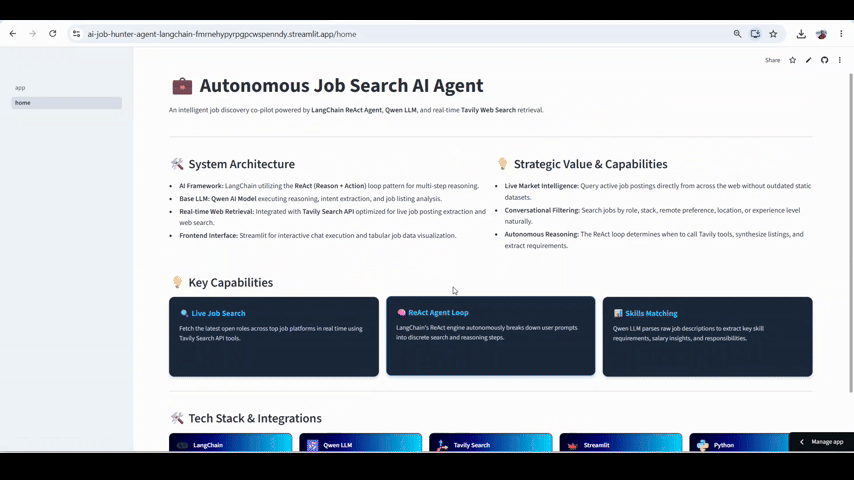The height and width of the screenshot is (480, 854).
Task: Click the Python badge logo icon
Action: click(703, 445)
